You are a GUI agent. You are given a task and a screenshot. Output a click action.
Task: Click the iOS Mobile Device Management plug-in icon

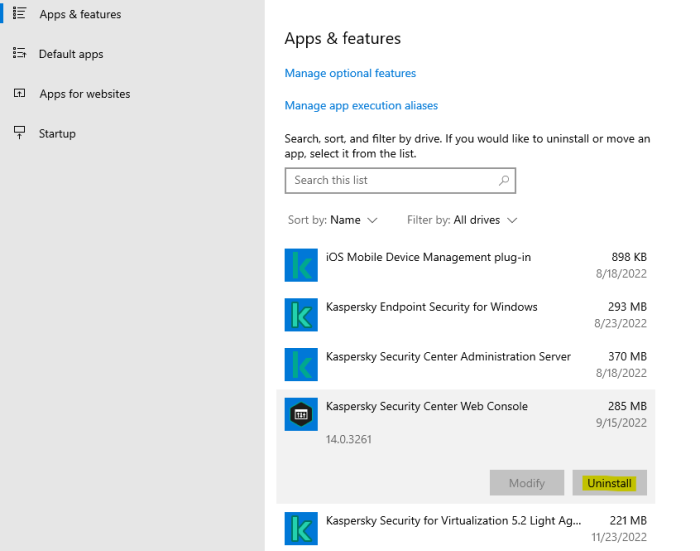[301, 265]
